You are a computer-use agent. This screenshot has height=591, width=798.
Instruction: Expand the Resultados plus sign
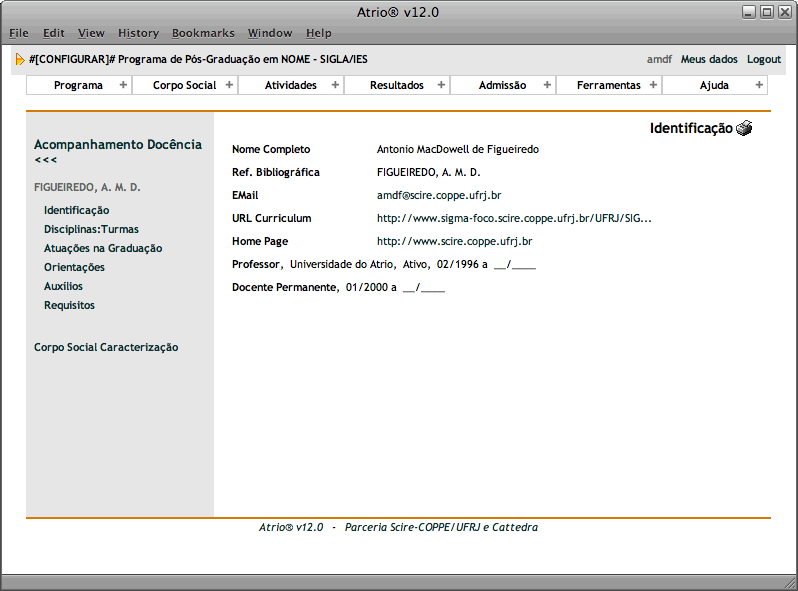coord(441,85)
